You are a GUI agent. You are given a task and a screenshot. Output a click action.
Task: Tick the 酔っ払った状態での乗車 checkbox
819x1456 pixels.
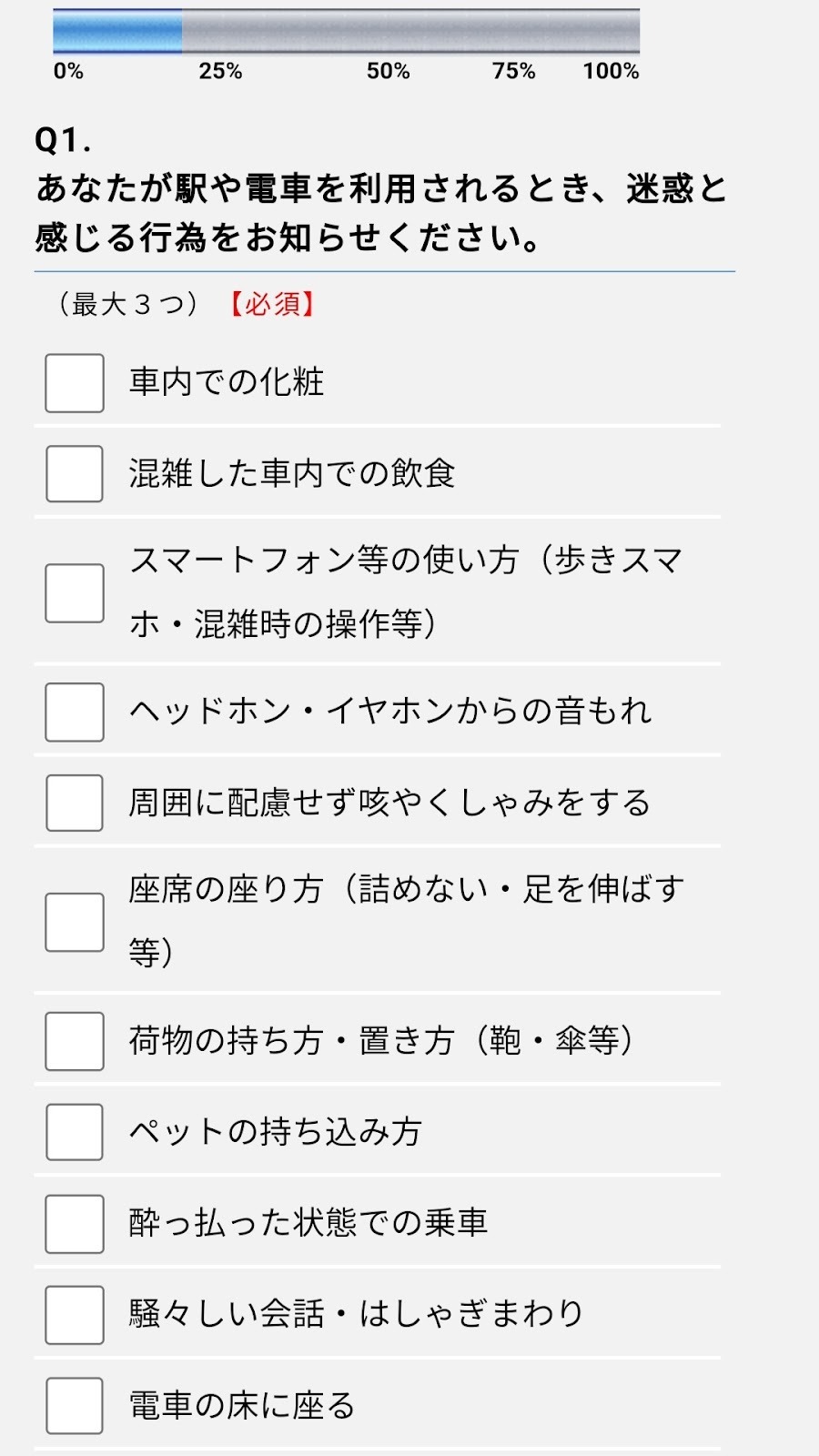pos(75,1224)
